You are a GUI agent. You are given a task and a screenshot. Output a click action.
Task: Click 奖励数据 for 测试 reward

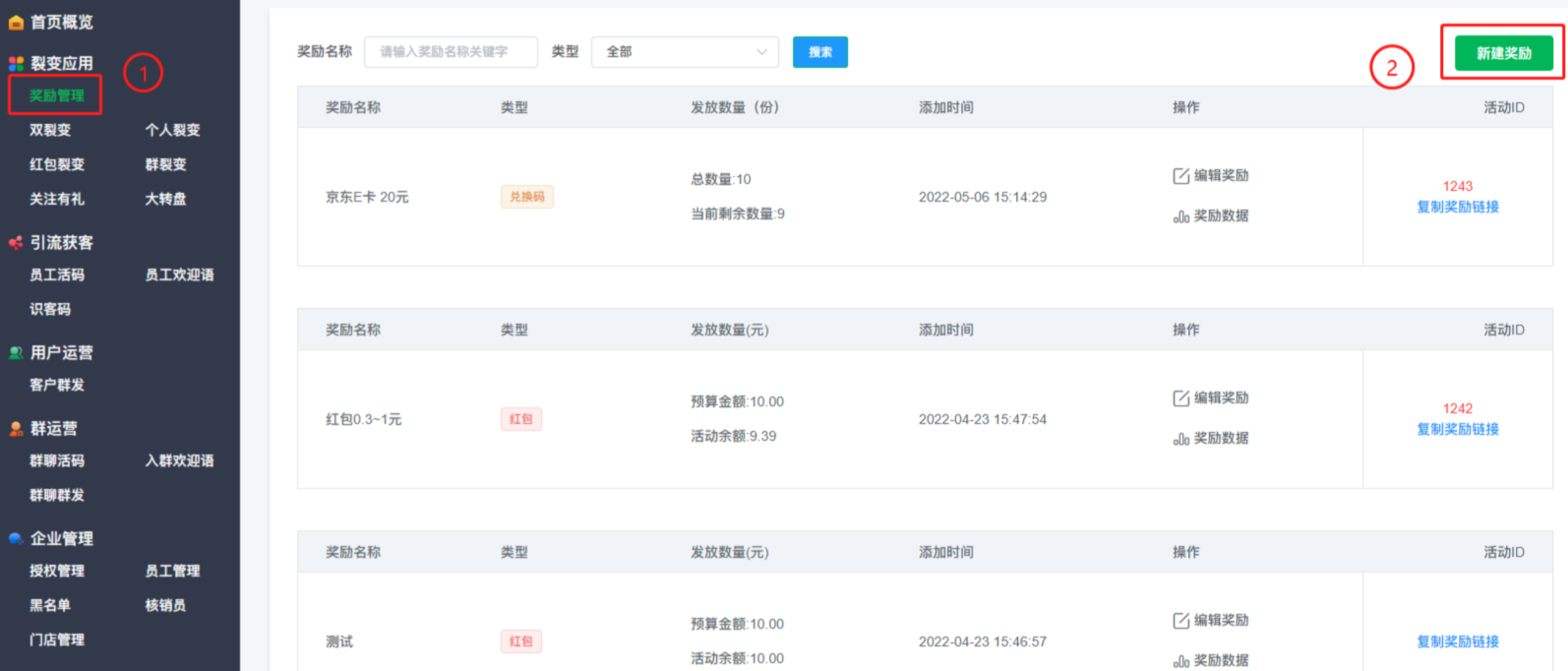tap(1221, 660)
